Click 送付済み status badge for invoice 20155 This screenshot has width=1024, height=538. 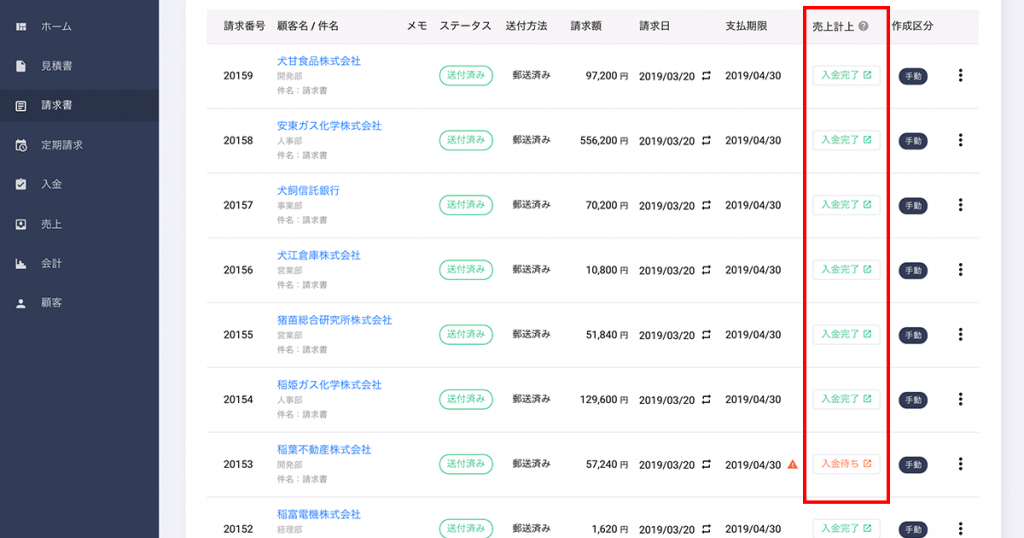click(x=466, y=334)
